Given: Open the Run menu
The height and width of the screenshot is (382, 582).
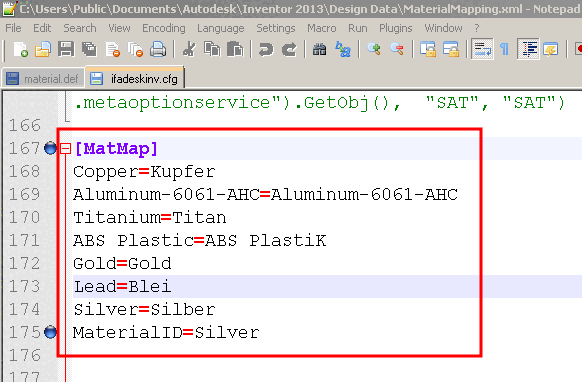Looking at the screenshot, I should [357, 28].
